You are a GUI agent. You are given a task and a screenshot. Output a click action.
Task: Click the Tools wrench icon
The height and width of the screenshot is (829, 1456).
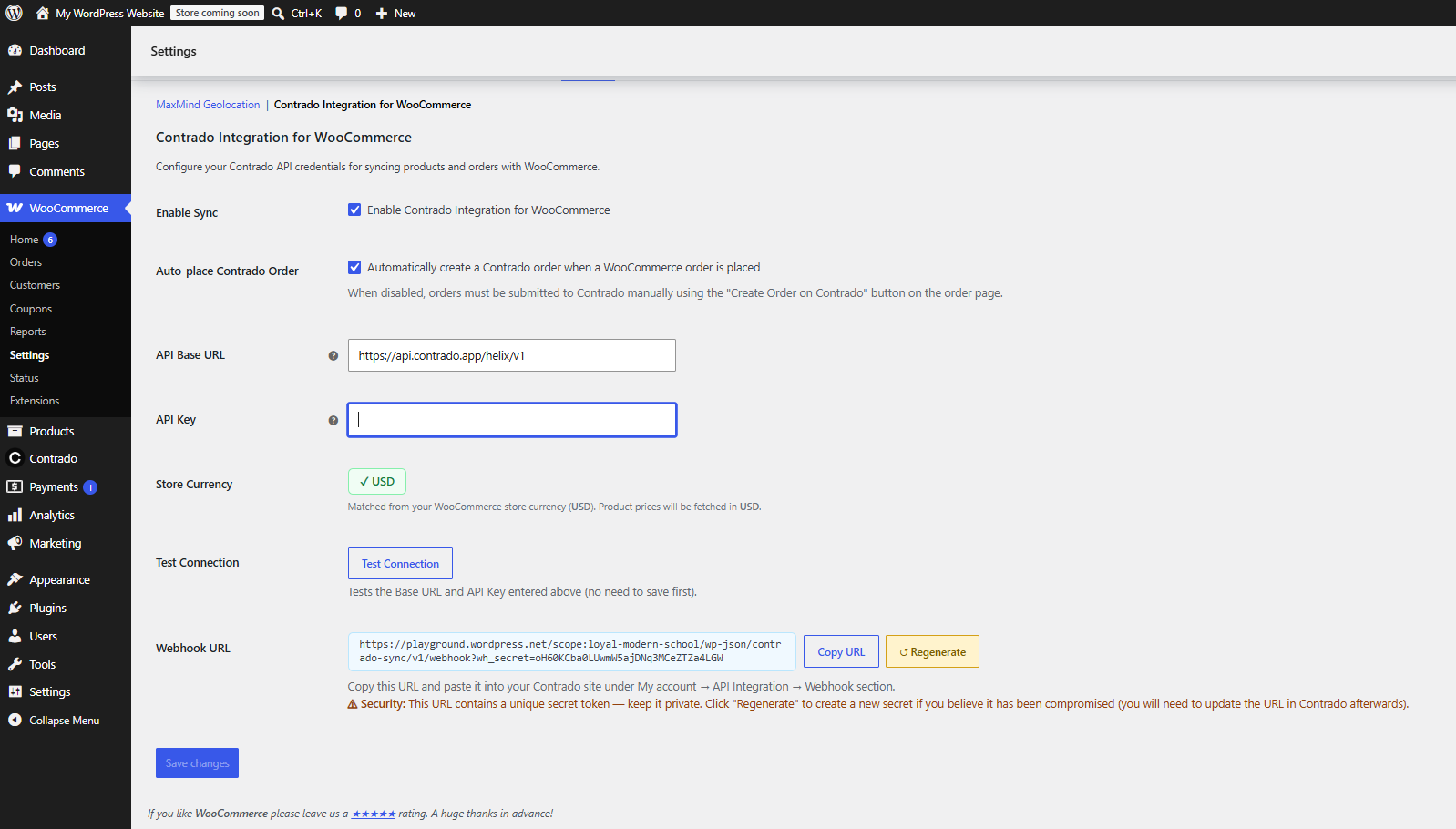coord(15,664)
